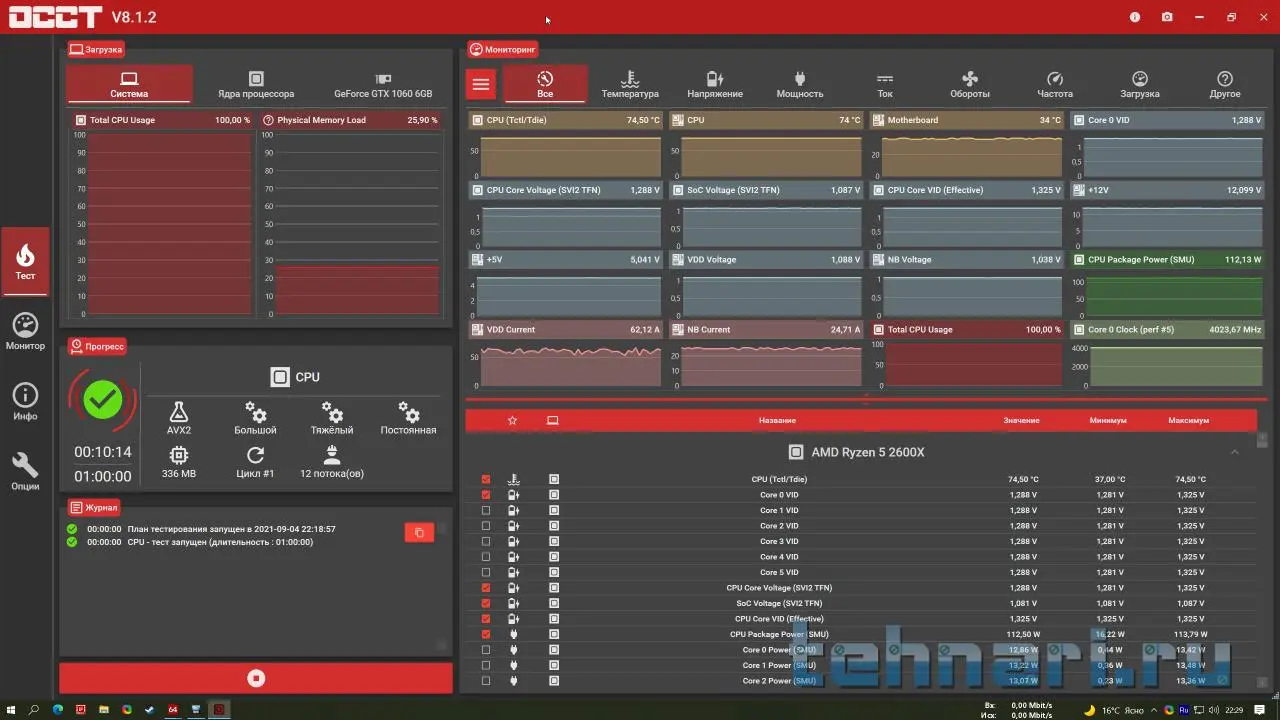The image size is (1280, 720).
Task: Click the Цикл #1 cycle refresh icon
Action: 256,456
